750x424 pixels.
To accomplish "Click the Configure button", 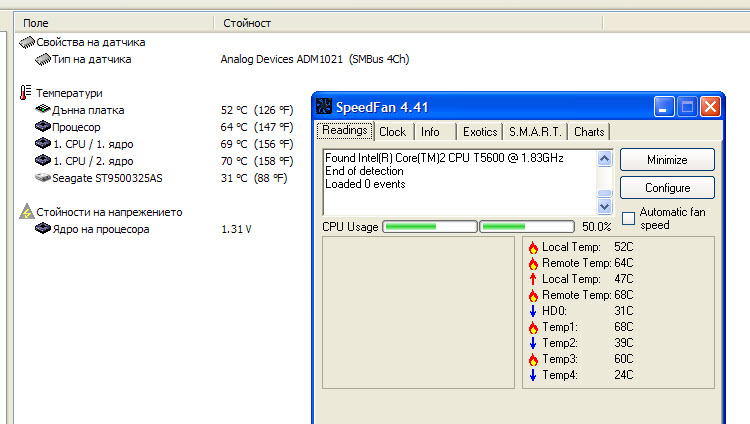I will pos(667,188).
